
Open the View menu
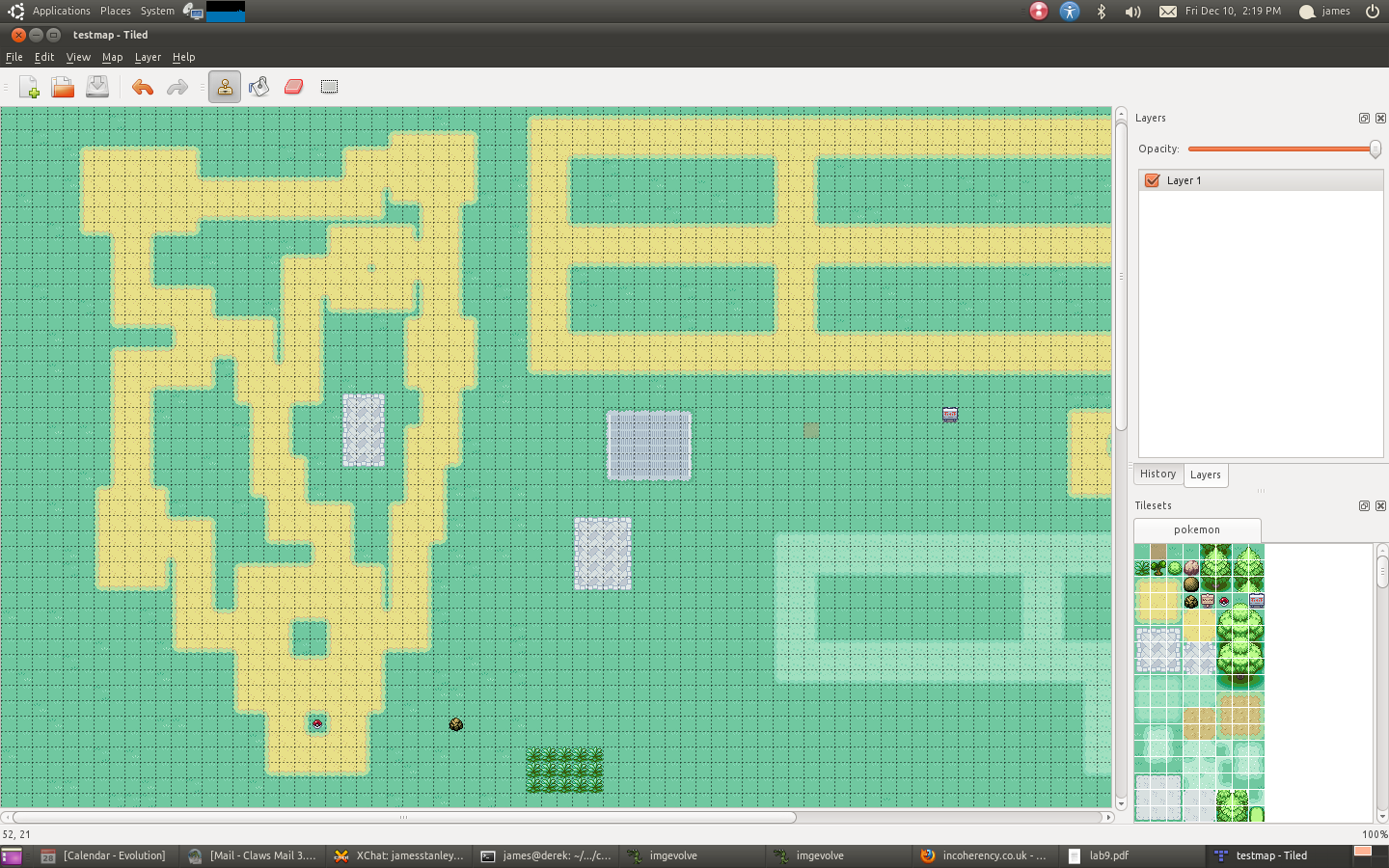[78, 57]
